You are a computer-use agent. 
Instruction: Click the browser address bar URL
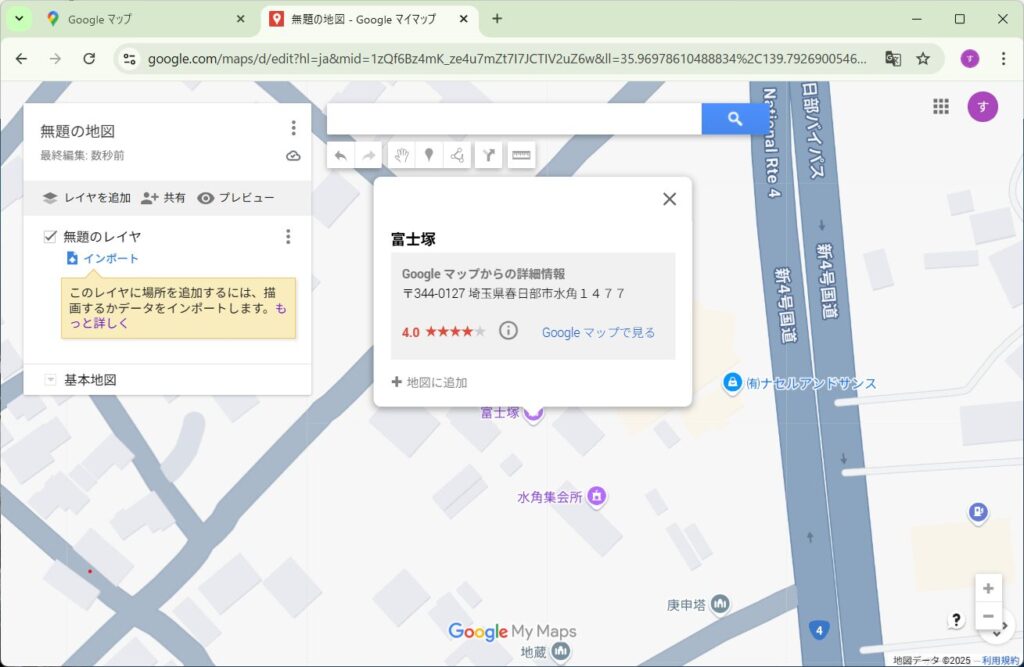click(507, 59)
